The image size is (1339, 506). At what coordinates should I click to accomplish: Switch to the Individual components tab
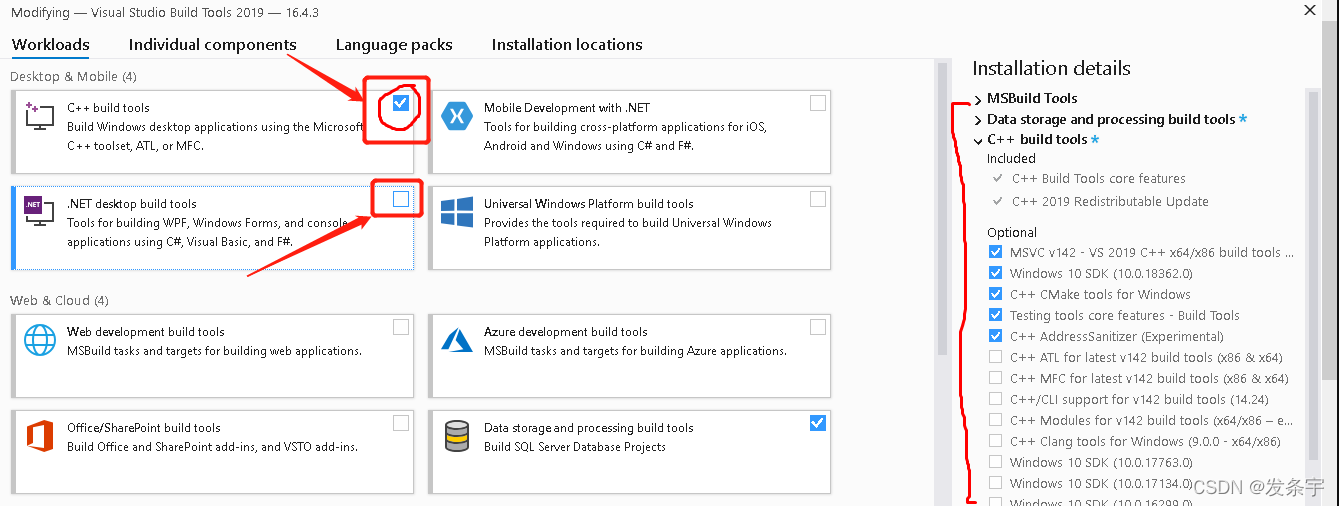coord(212,45)
